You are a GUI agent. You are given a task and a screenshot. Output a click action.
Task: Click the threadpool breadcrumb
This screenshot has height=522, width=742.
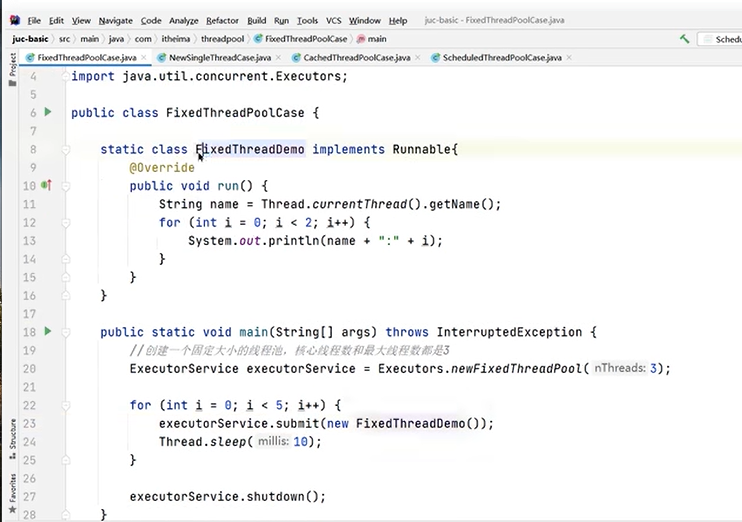point(222,39)
